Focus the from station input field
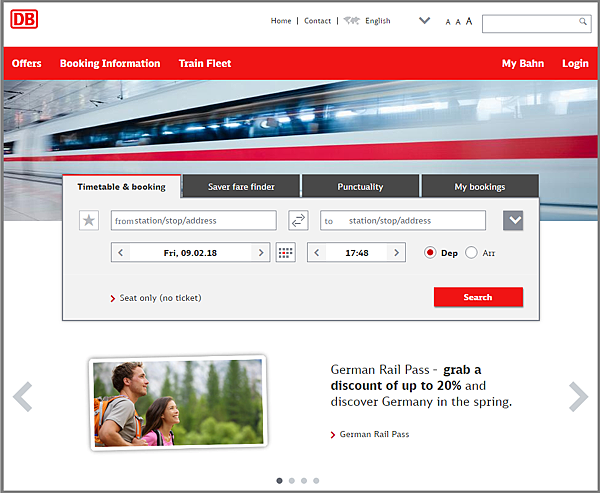600x493 pixels. coord(194,220)
